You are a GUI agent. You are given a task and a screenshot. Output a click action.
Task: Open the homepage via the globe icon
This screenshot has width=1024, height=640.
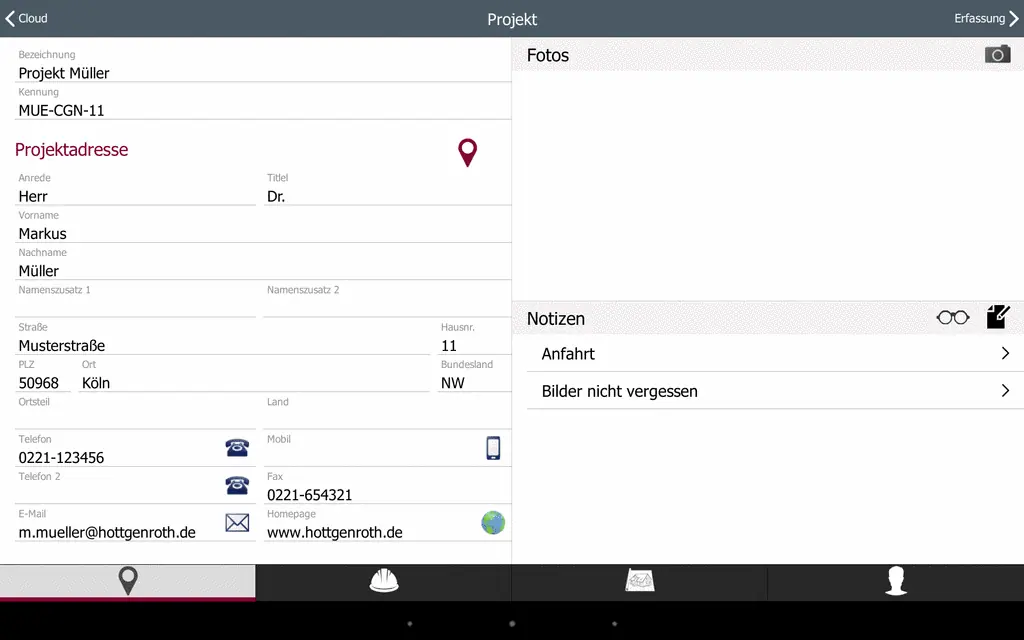pyautogui.click(x=493, y=522)
